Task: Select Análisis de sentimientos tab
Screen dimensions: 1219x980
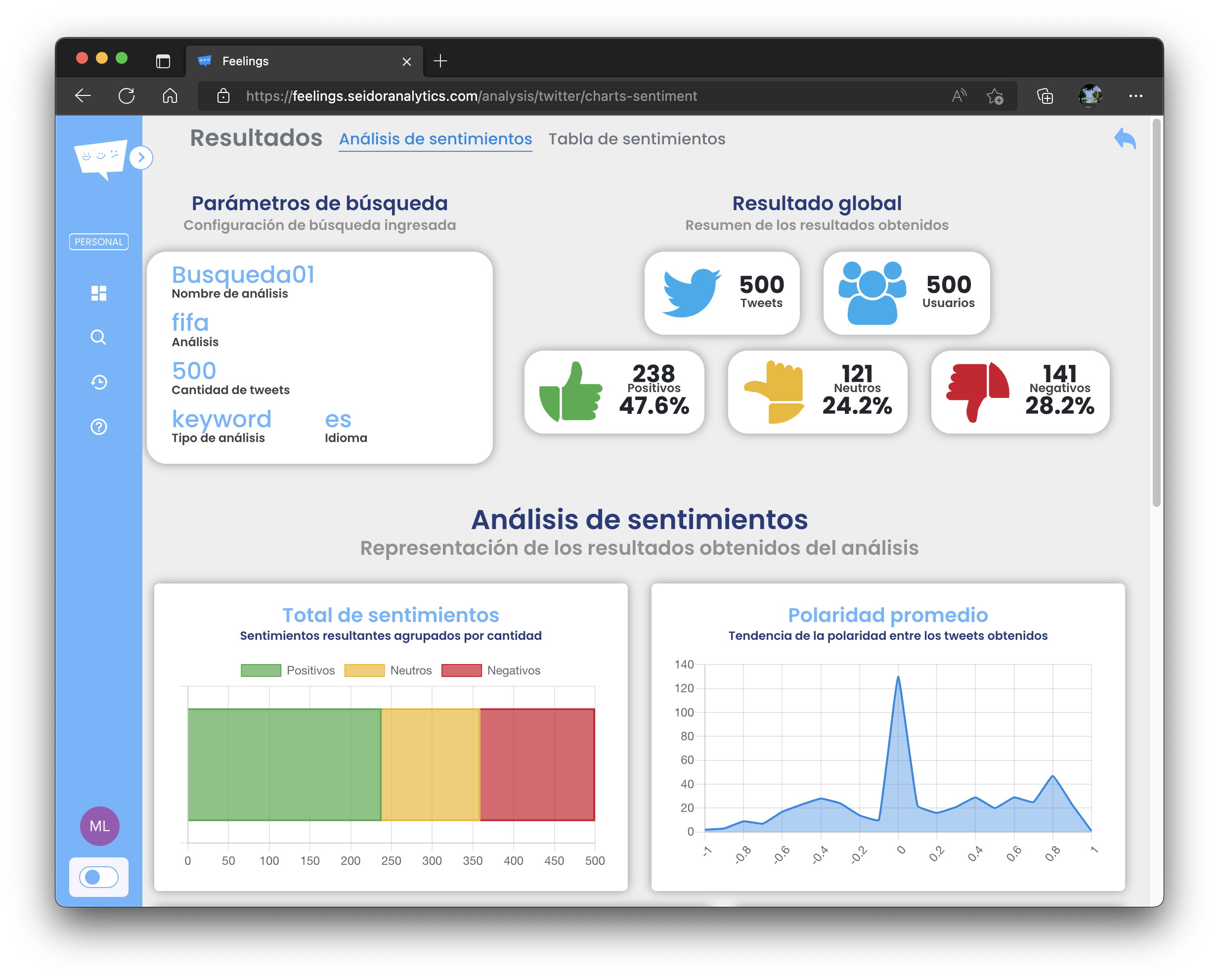Action: [435, 139]
